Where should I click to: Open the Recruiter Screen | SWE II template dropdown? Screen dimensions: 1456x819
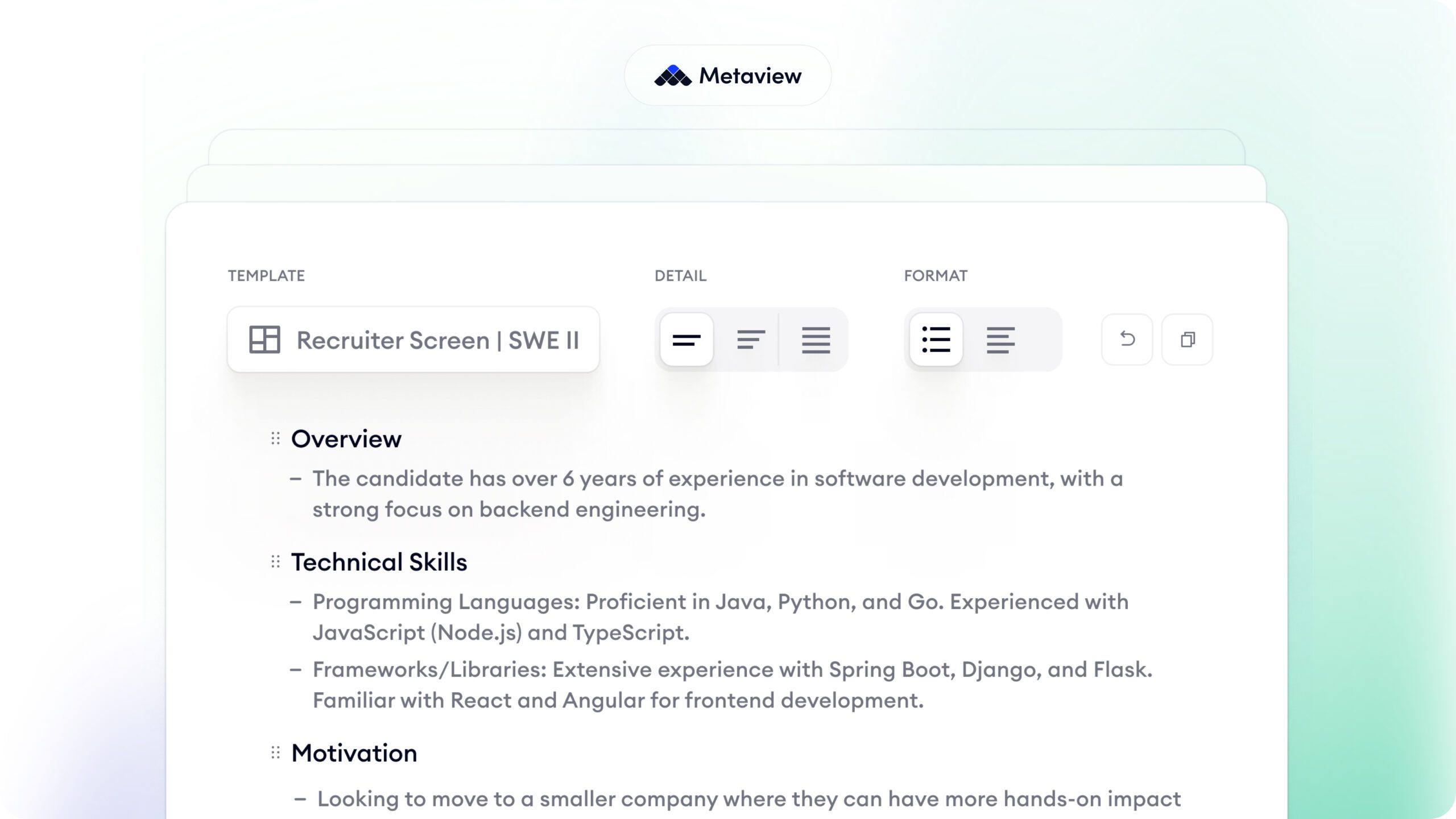pyautogui.click(x=437, y=340)
